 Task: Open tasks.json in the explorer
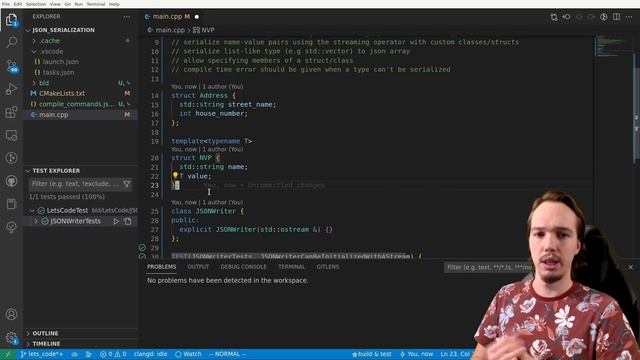(80, 72)
